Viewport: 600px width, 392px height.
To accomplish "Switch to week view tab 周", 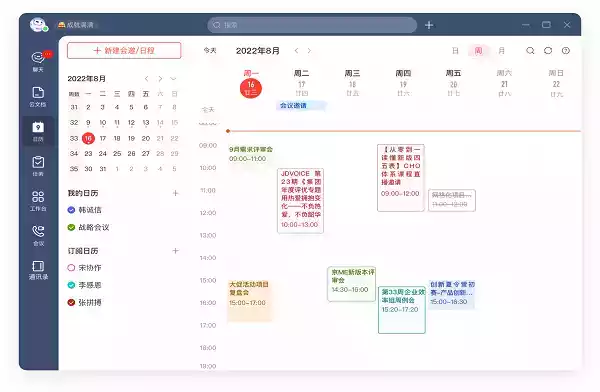I will pos(478,51).
